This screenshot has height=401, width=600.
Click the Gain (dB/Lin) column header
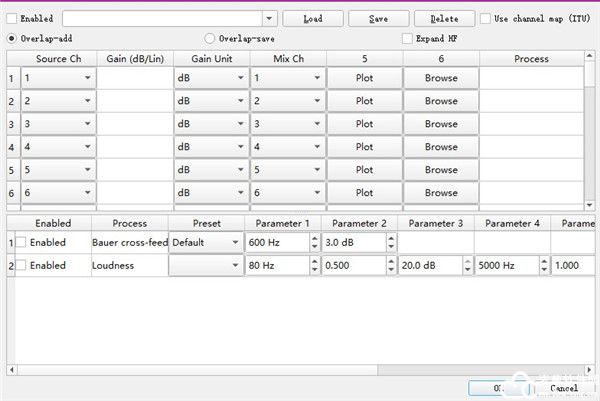tap(134, 58)
